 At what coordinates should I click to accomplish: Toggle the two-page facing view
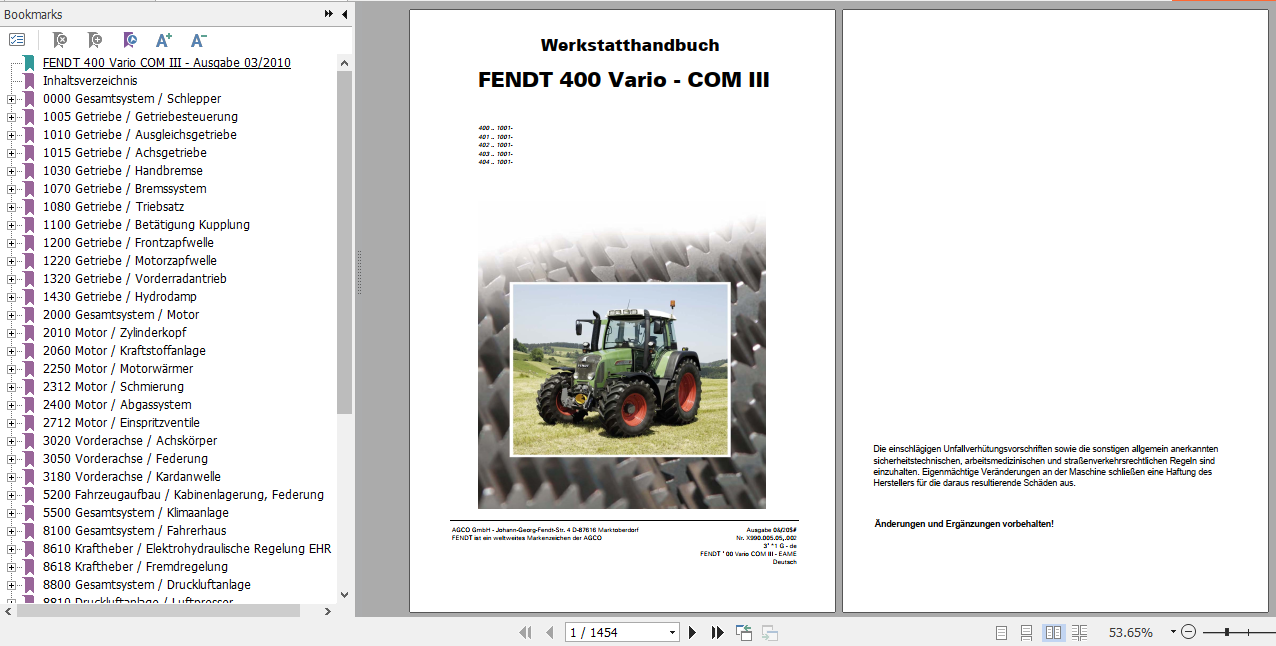click(x=1053, y=632)
